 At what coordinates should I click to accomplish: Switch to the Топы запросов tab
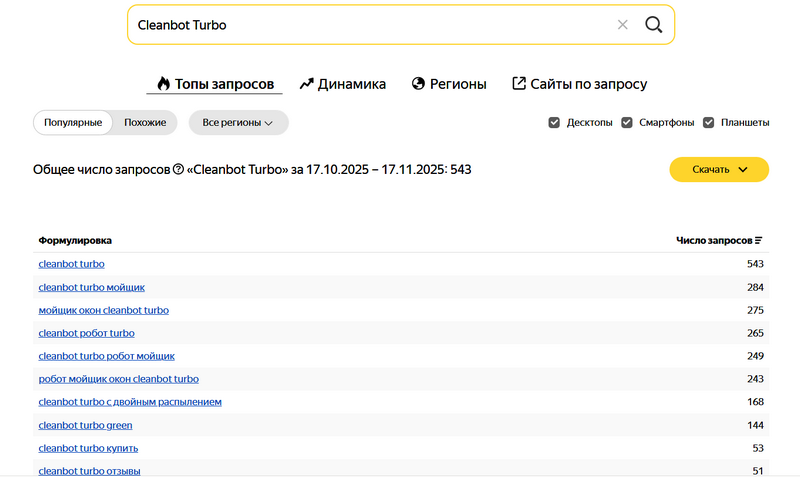[215, 84]
